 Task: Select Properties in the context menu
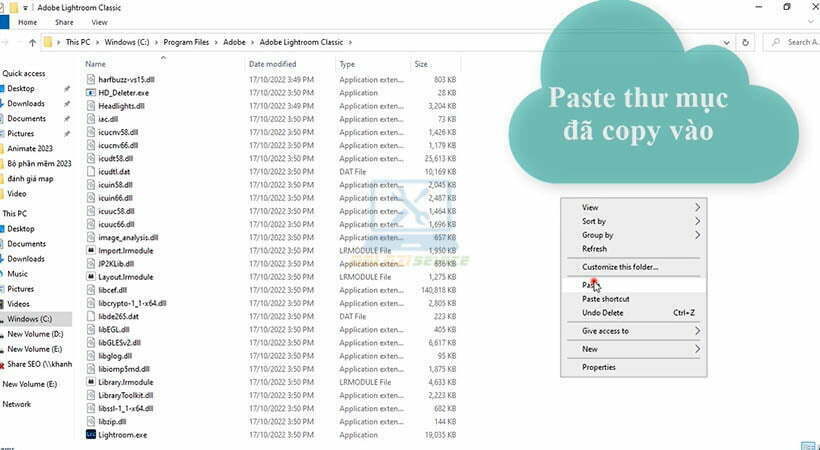click(x=599, y=367)
